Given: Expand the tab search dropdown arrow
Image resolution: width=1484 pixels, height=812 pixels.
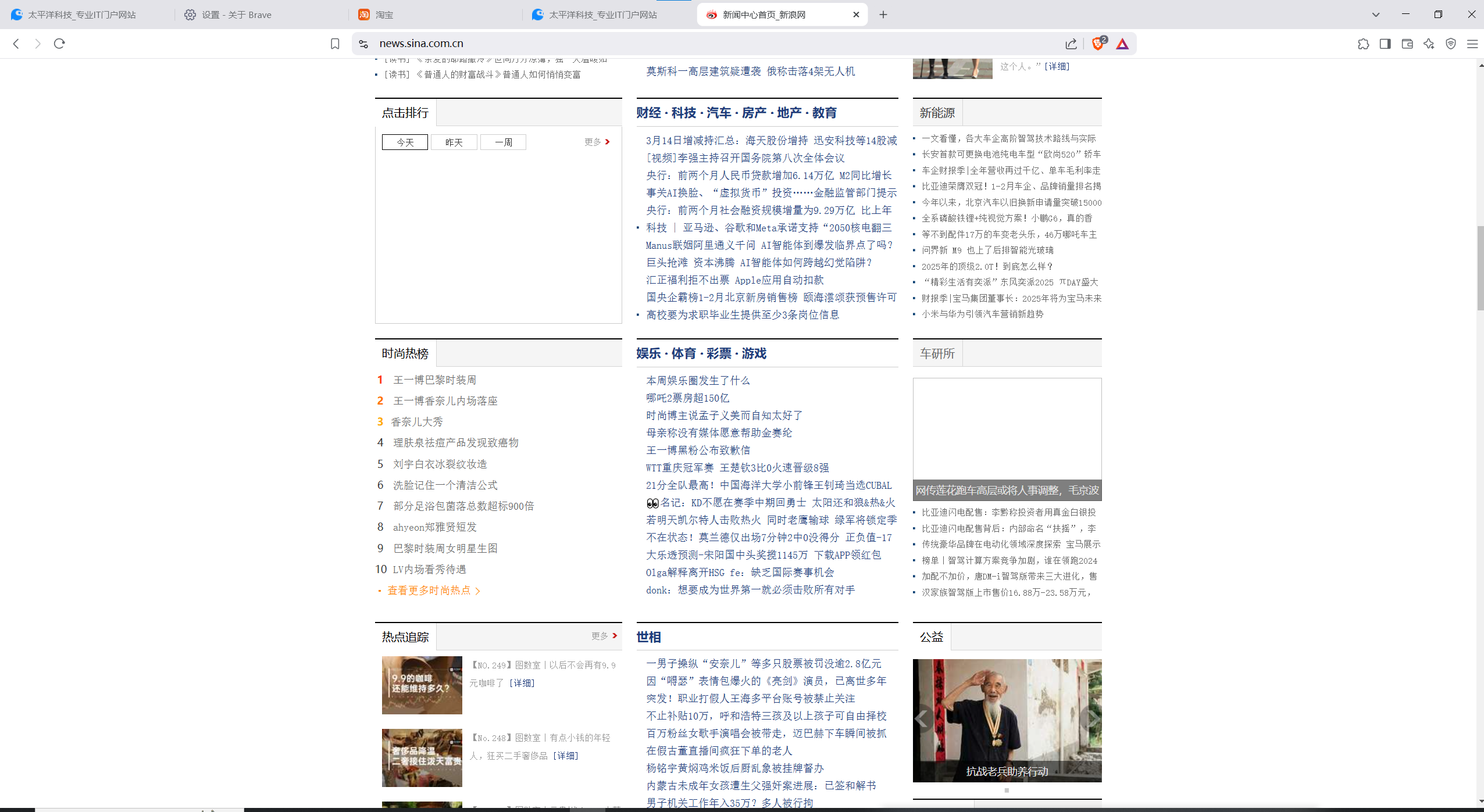Looking at the screenshot, I should [1376, 15].
